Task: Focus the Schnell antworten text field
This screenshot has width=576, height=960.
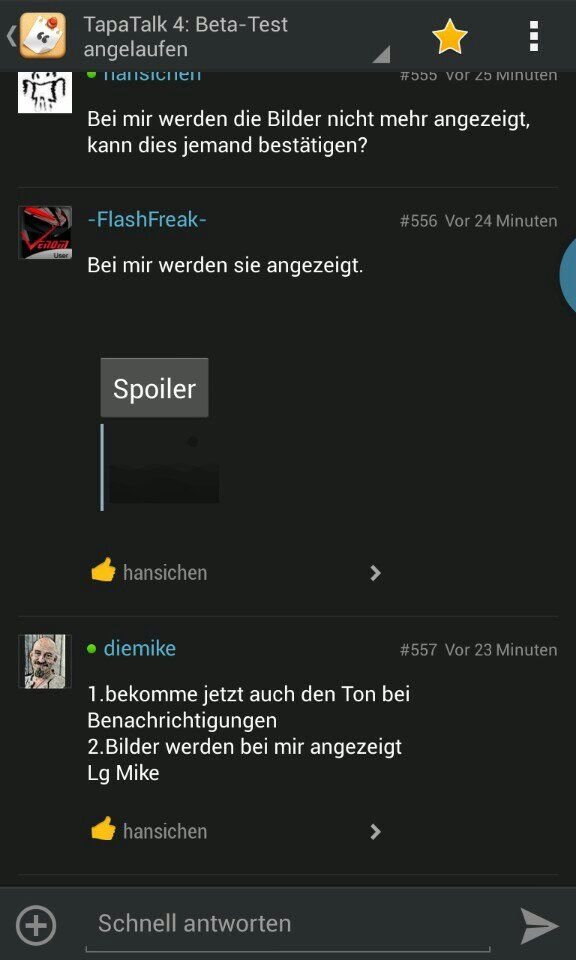Action: pos(288,924)
